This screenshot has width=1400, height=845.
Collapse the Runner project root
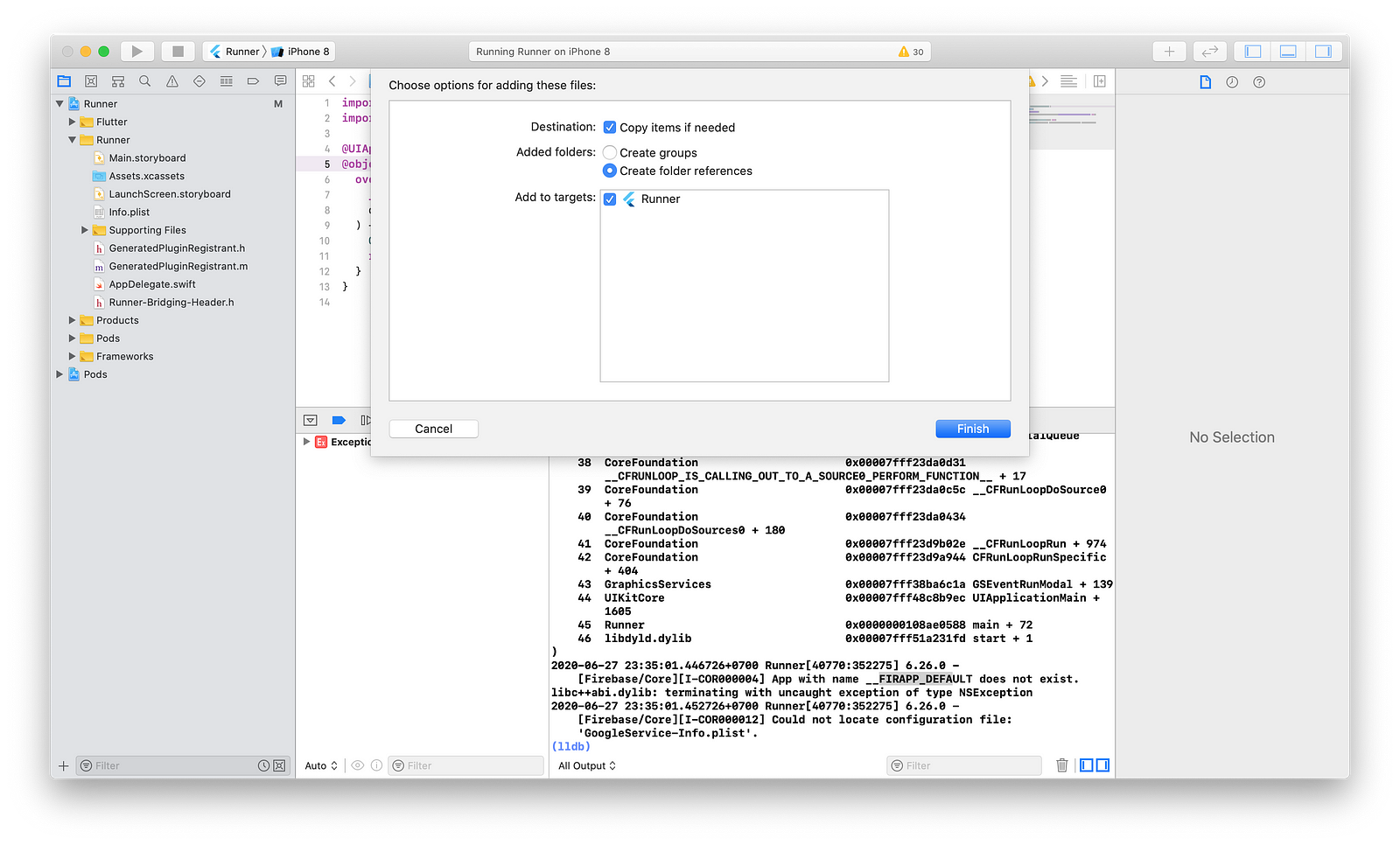point(59,104)
